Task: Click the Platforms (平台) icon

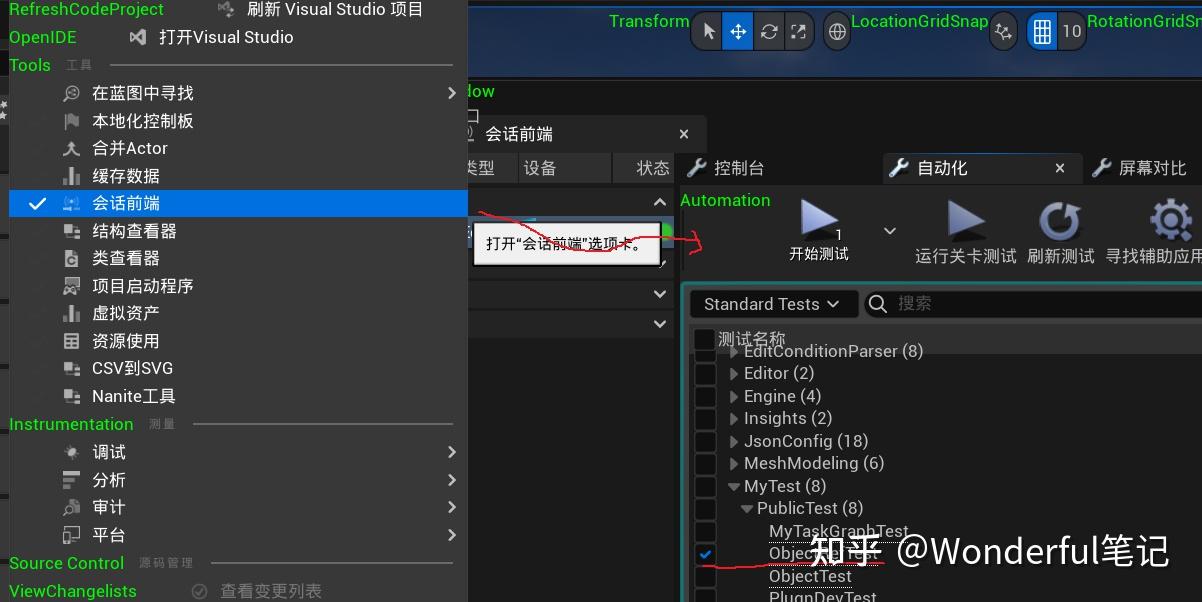Action: coord(72,535)
